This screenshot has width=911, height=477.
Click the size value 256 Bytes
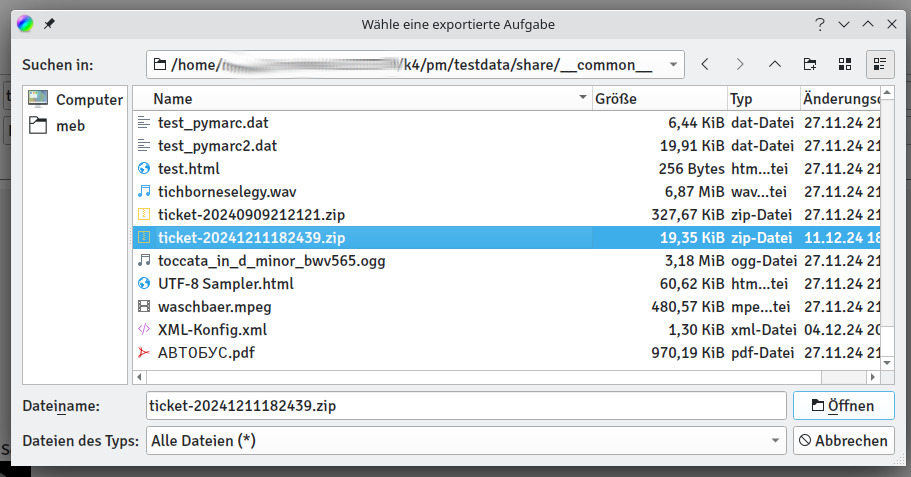click(x=691, y=168)
